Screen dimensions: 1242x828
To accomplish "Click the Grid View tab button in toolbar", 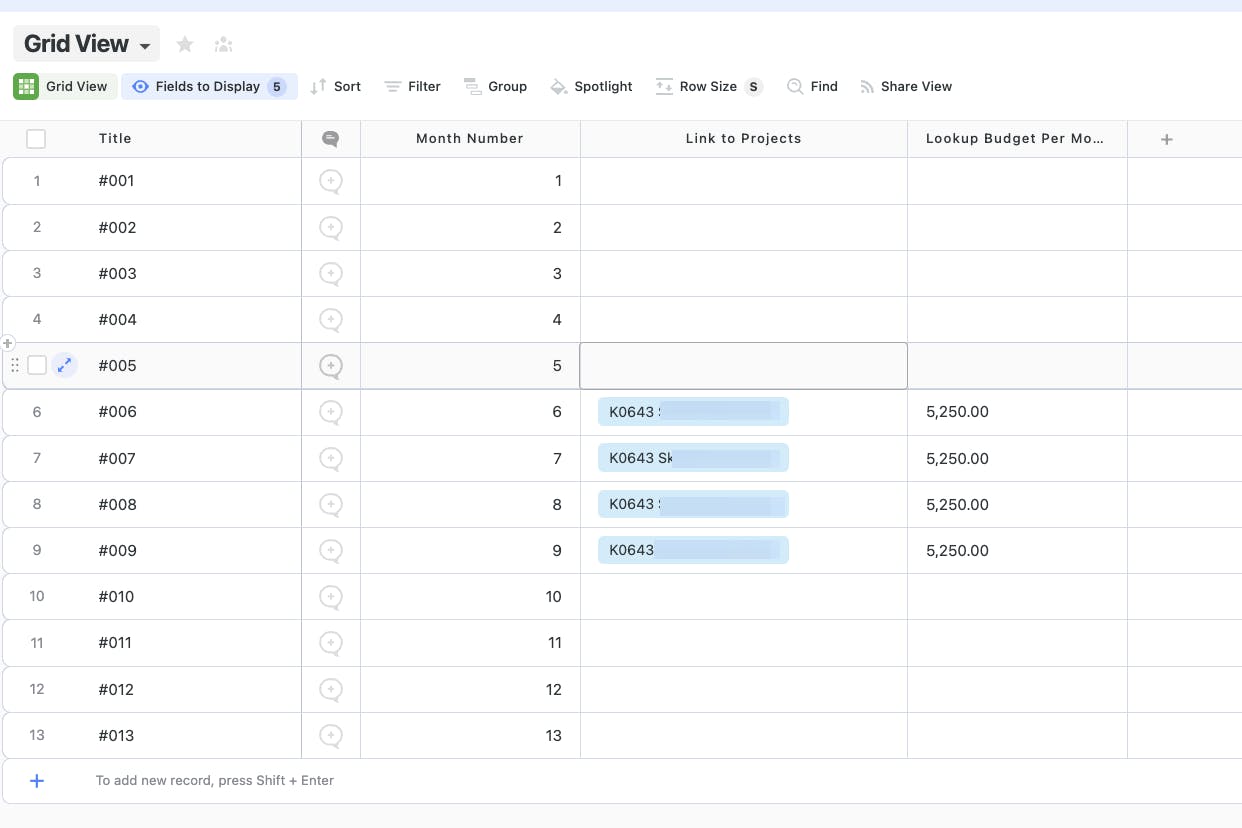I will (x=66, y=86).
